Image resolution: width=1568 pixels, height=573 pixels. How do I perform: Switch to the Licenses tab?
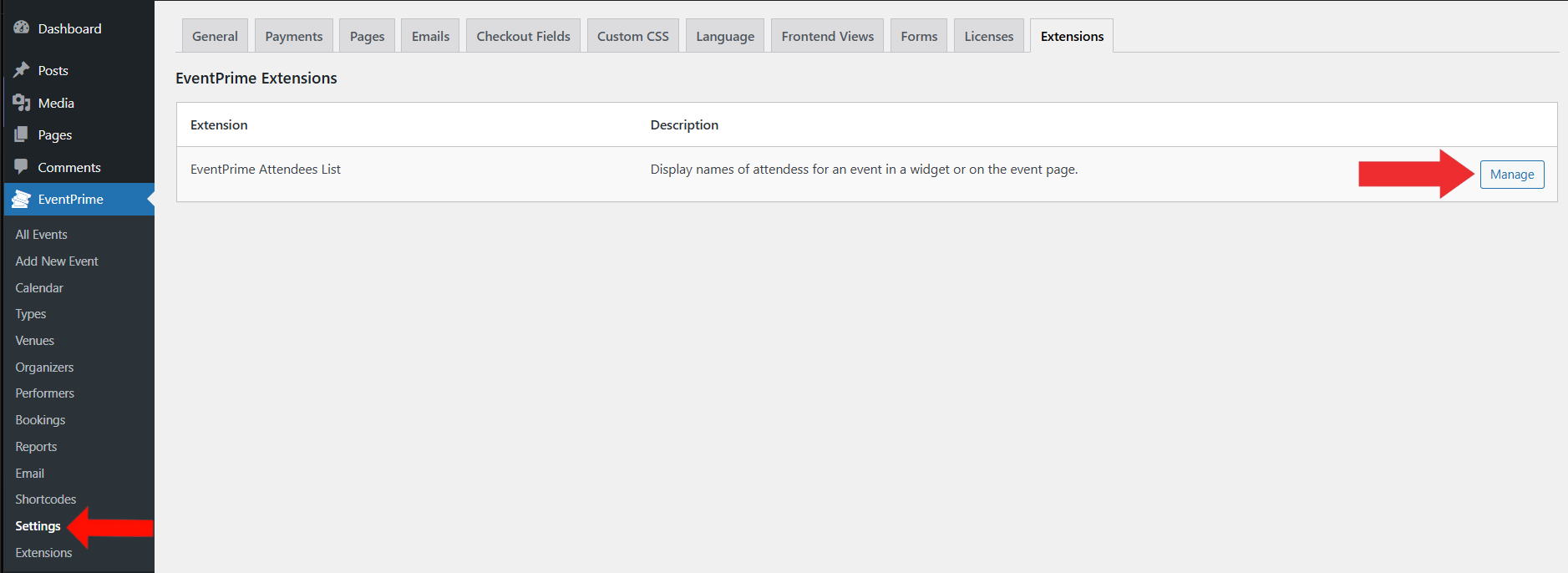click(x=989, y=36)
